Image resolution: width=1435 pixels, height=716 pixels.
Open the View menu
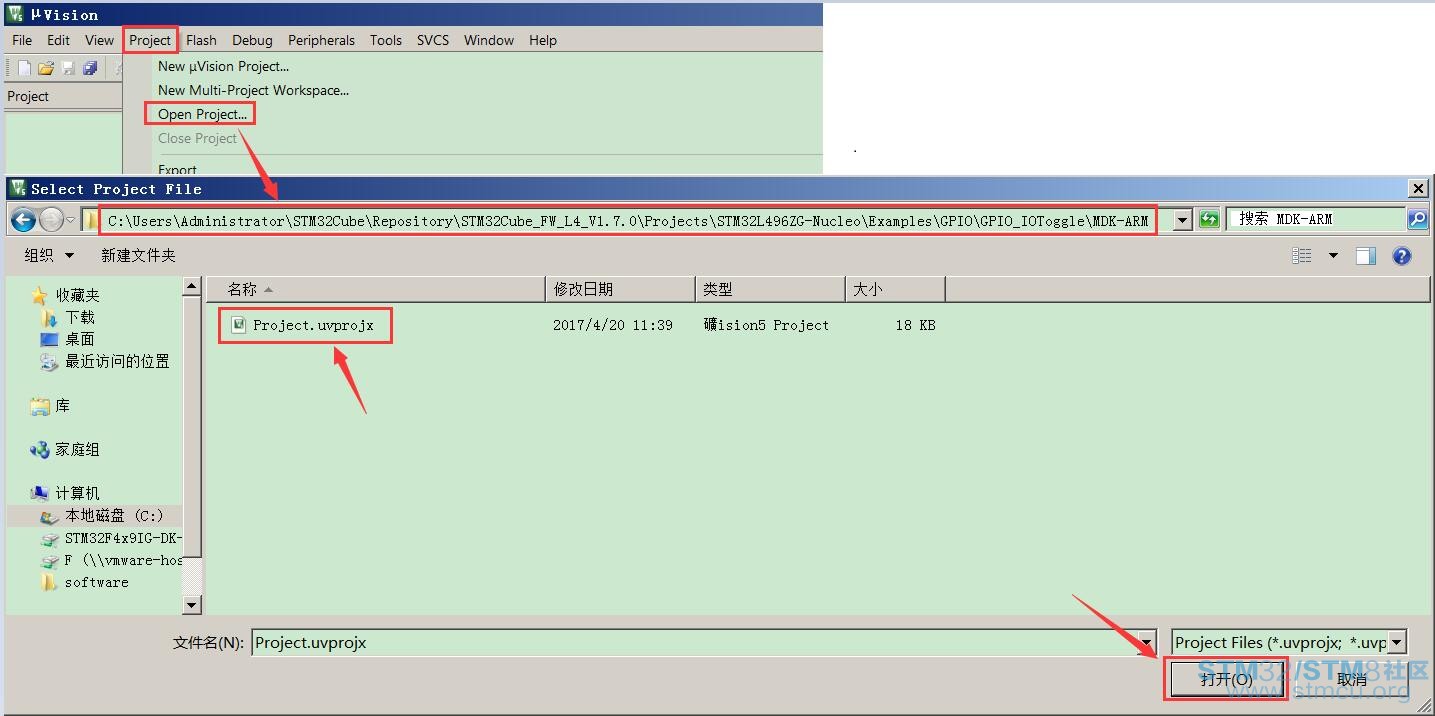(99, 40)
